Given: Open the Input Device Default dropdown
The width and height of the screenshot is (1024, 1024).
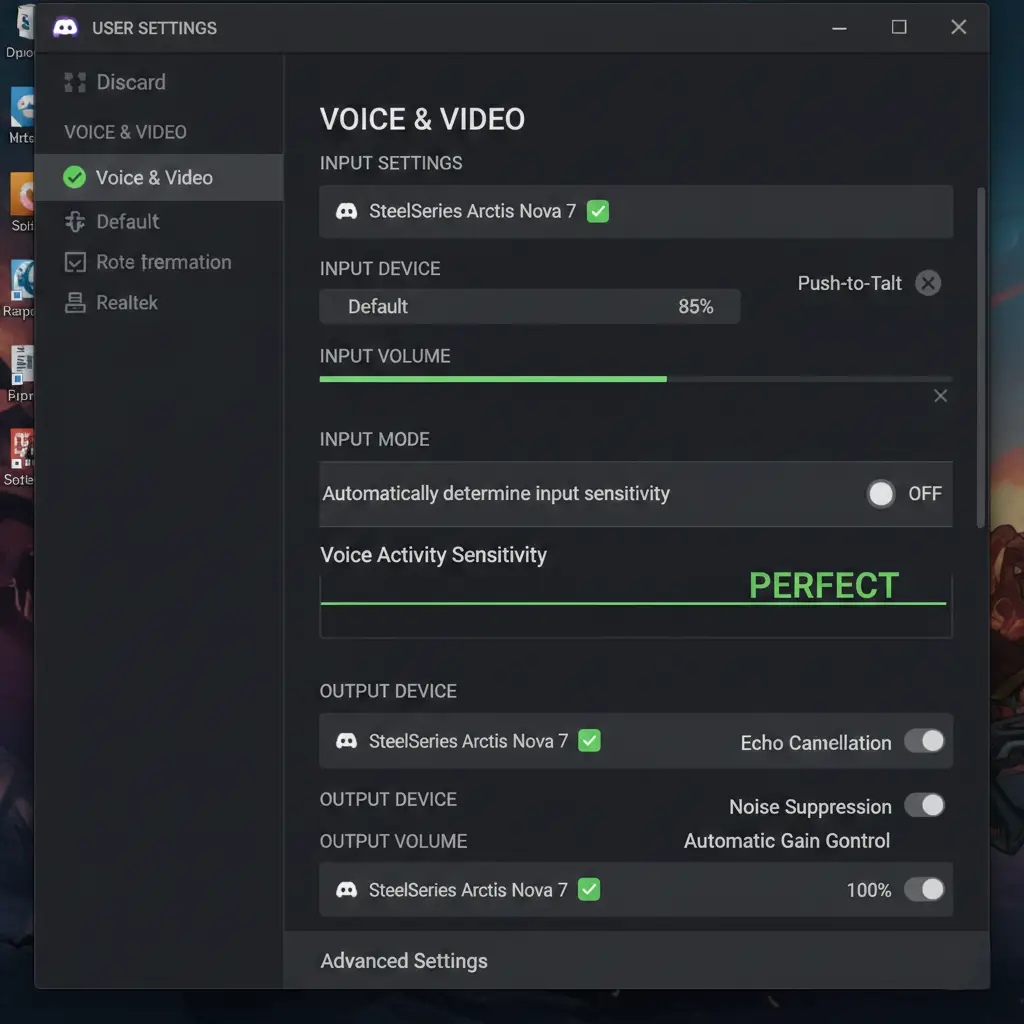Looking at the screenshot, I should coord(530,306).
